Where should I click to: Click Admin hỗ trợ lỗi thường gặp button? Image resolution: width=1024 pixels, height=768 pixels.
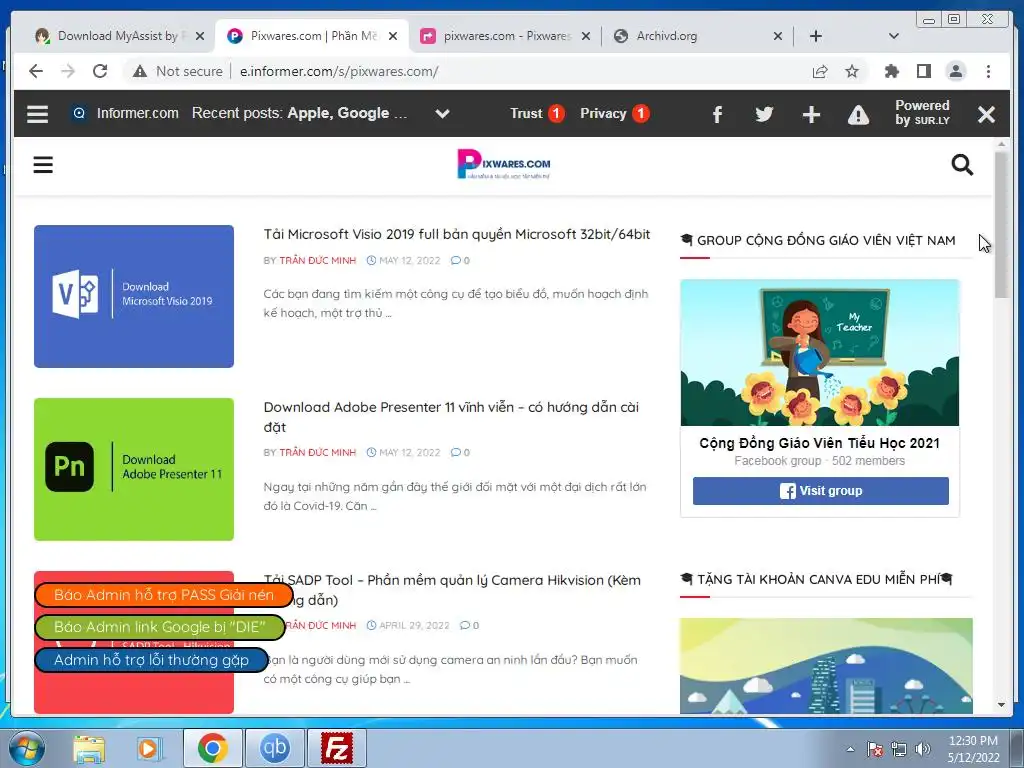point(151,660)
